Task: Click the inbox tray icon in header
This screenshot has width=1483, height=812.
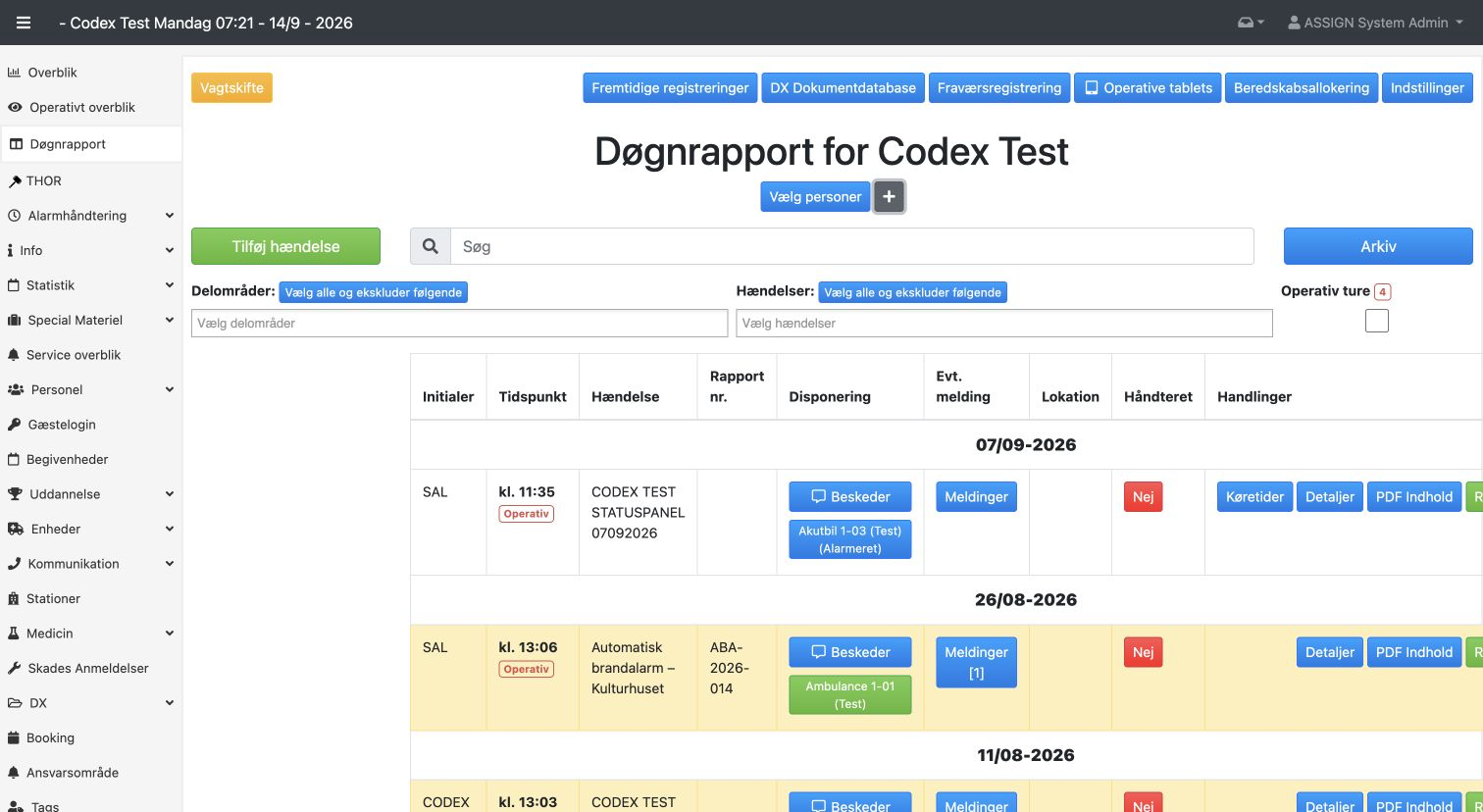Action: tap(1251, 23)
